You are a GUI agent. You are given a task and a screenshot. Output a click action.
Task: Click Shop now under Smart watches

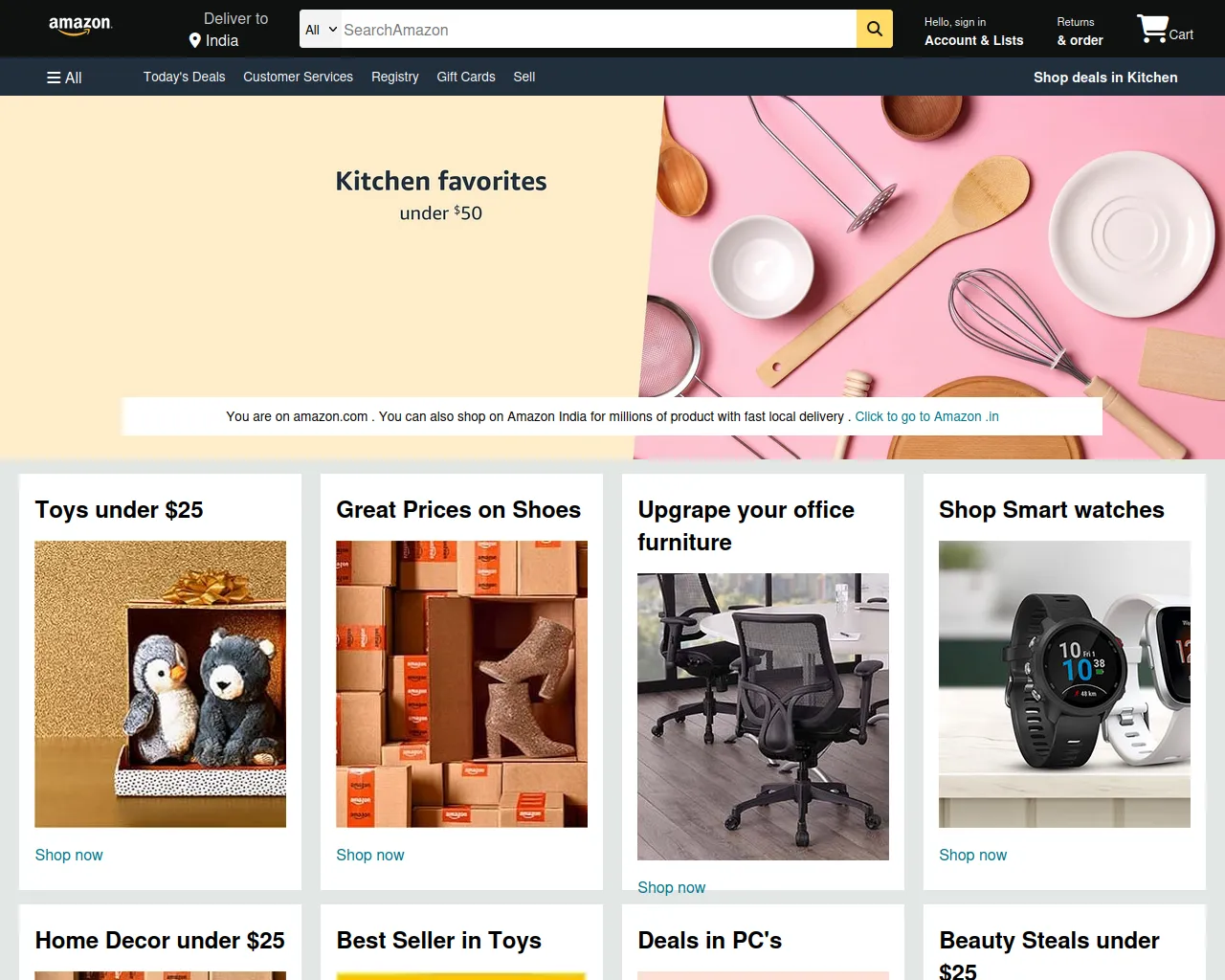972,855
